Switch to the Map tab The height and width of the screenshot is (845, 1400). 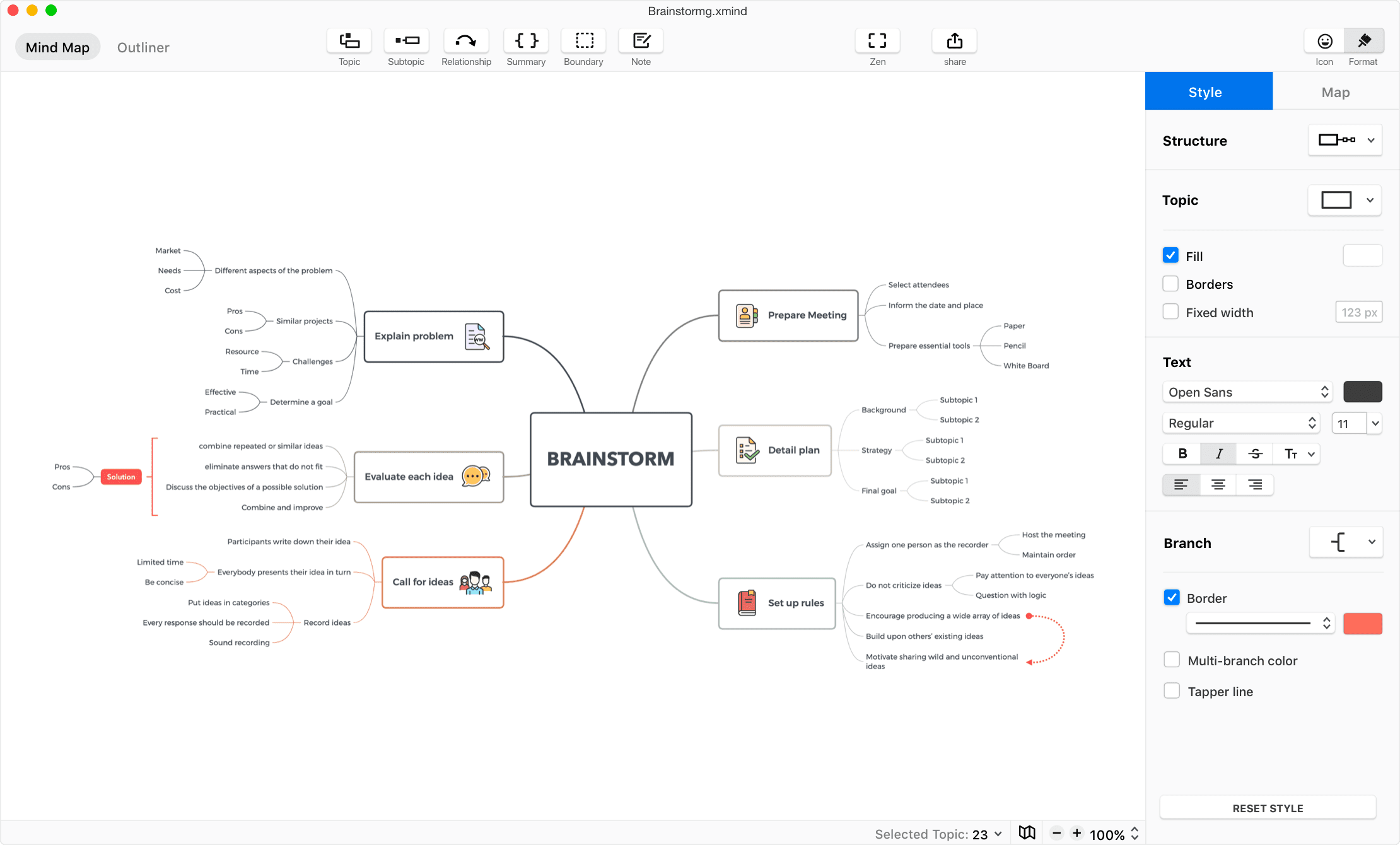(x=1335, y=91)
